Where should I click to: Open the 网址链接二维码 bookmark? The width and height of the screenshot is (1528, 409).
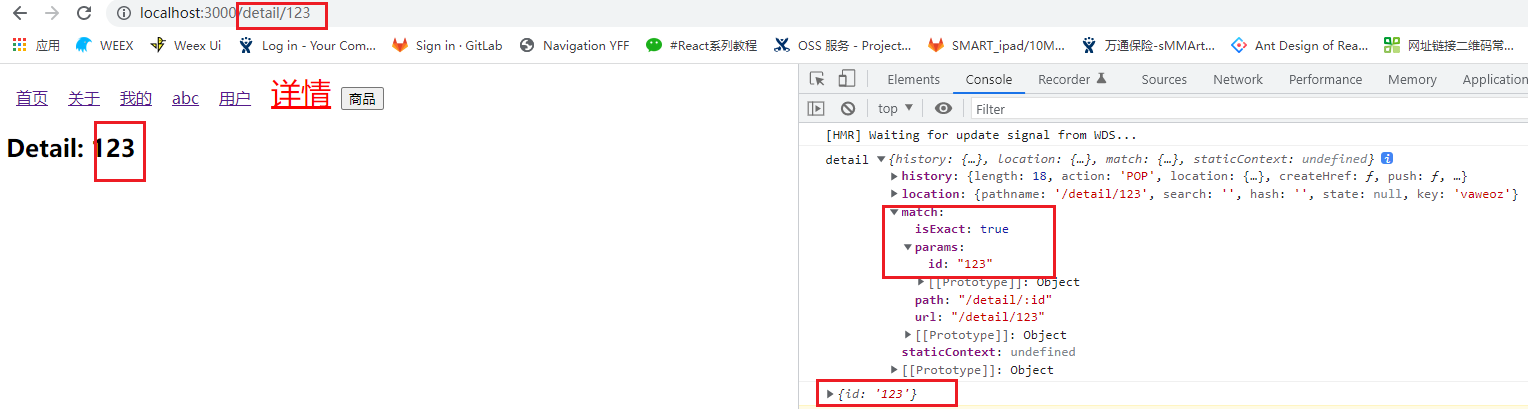point(1449,45)
